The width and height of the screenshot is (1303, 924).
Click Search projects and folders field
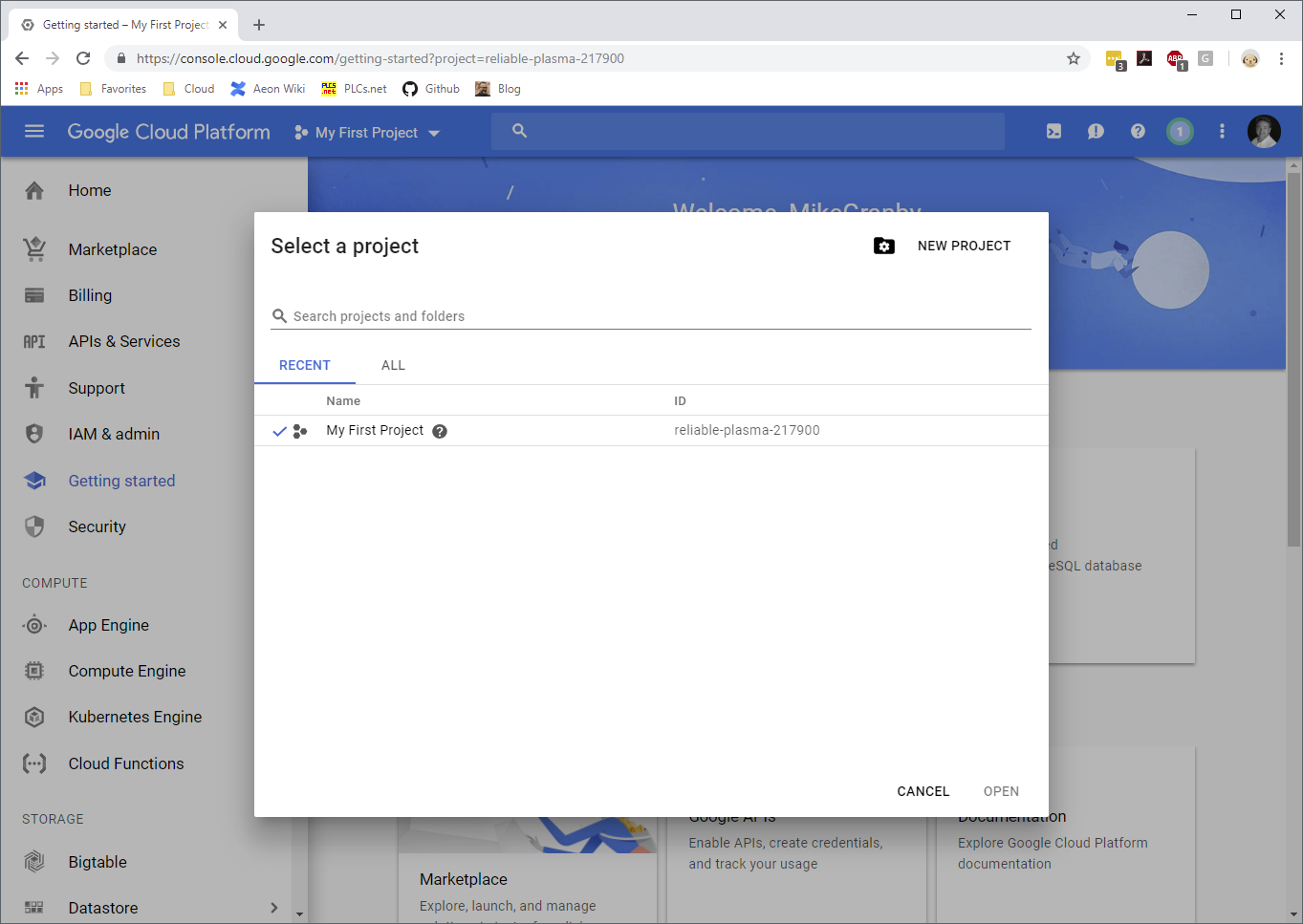[651, 316]
